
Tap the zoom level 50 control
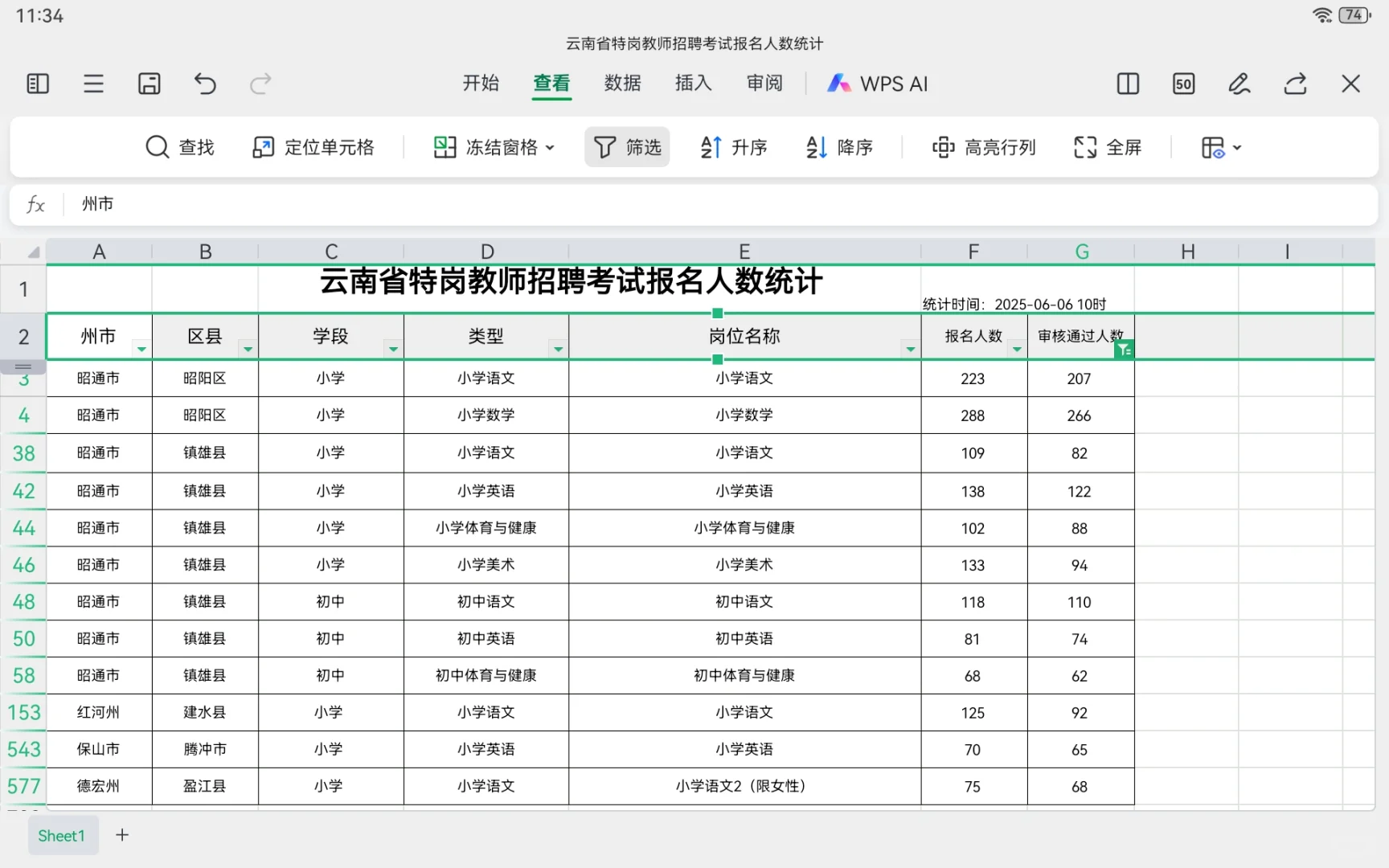1182,84
